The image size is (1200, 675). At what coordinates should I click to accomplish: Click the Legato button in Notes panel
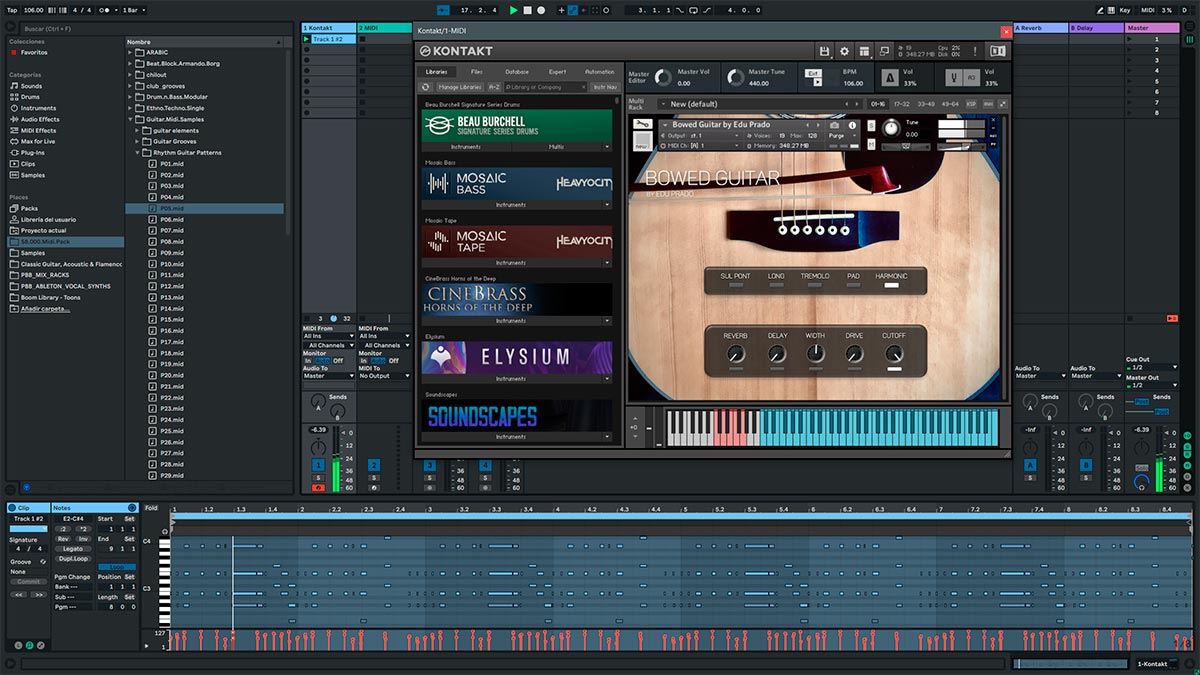75,548
